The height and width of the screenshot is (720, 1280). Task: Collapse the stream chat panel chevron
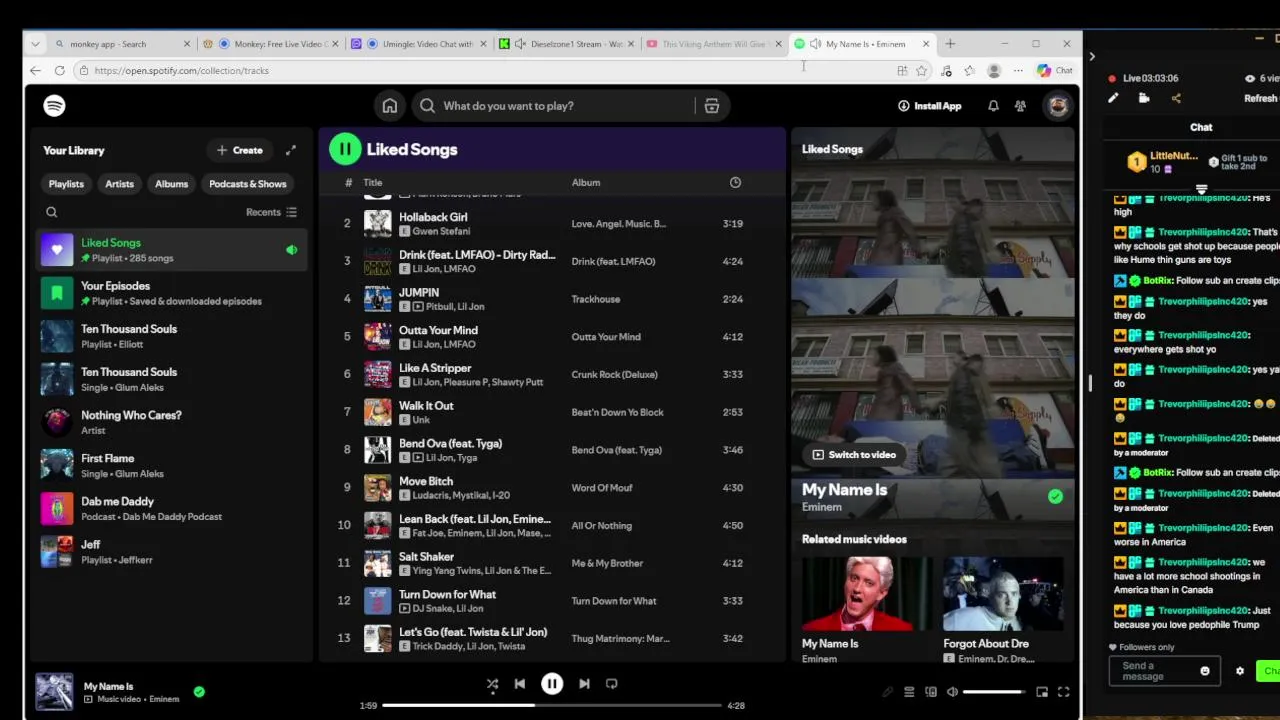1092,57
